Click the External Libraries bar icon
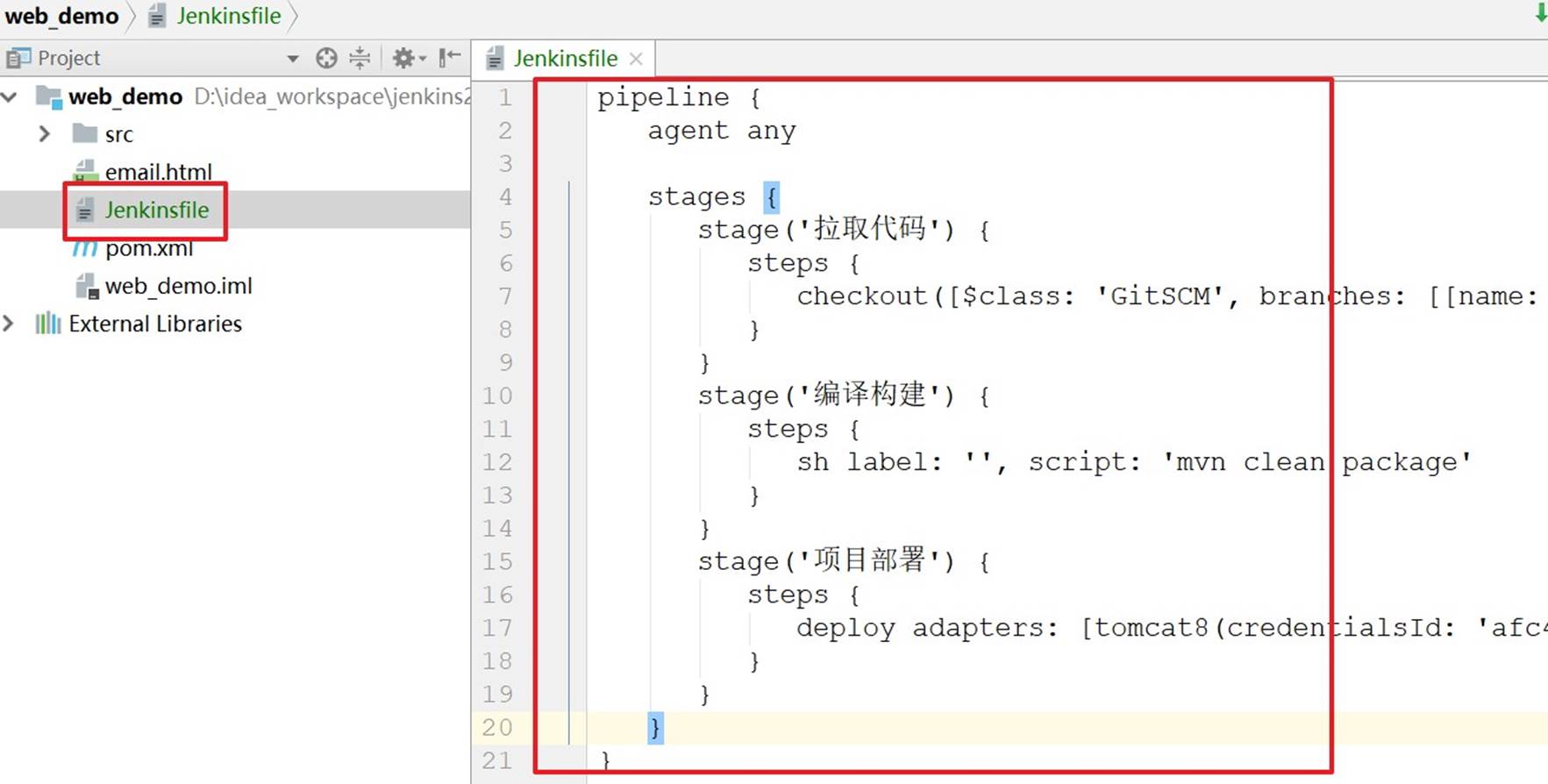This screenshot has height=784, width=1548. (x=48, y=324)
